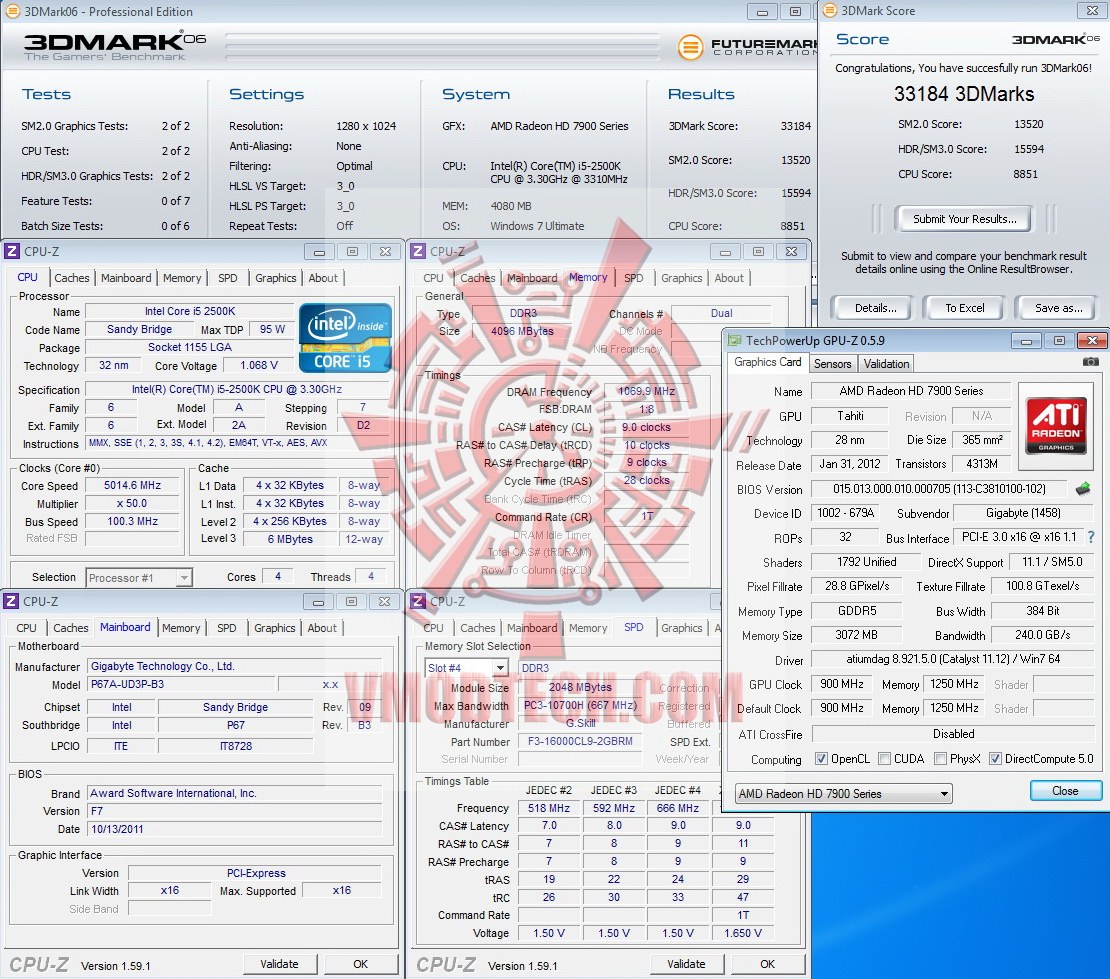This screenshot has width=1110, height=979.
Task: Open AMD Radeon HD 7900 Series GPU dropdown
Action: 843,794
